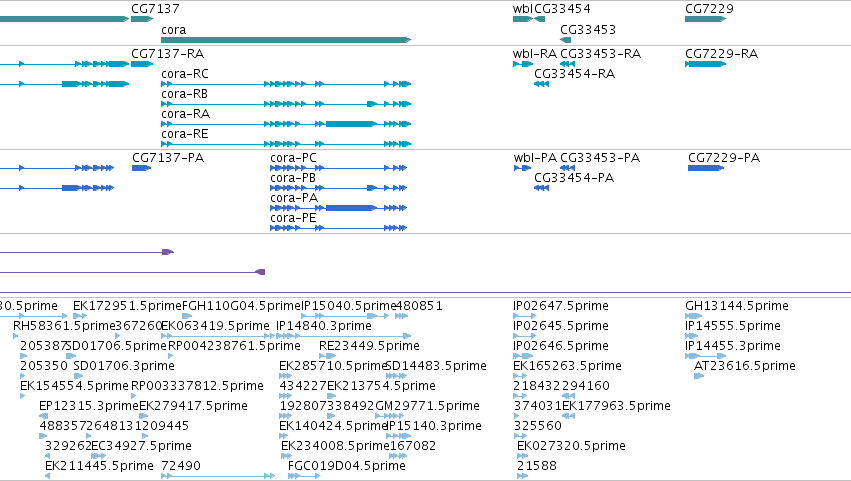Select EST SD14483.5prime
This screenshot has height=481, width=851.
436,366
